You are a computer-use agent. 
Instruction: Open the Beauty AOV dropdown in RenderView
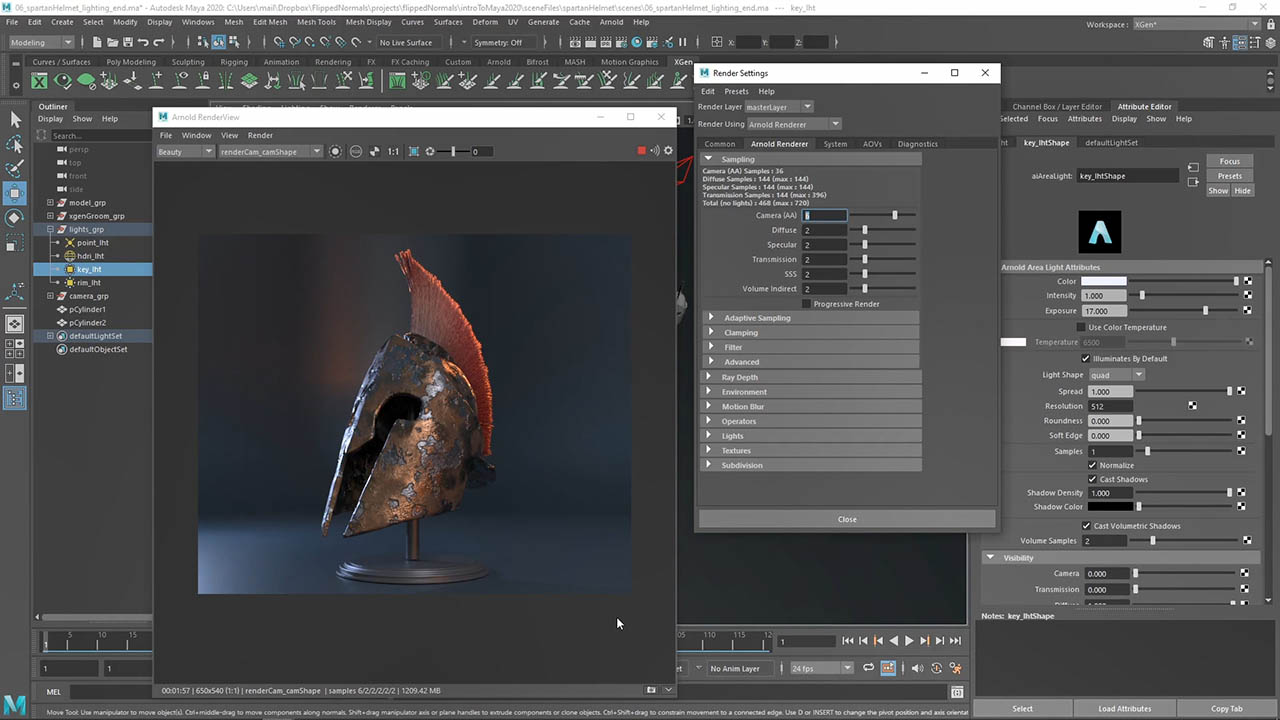(185, 152)
